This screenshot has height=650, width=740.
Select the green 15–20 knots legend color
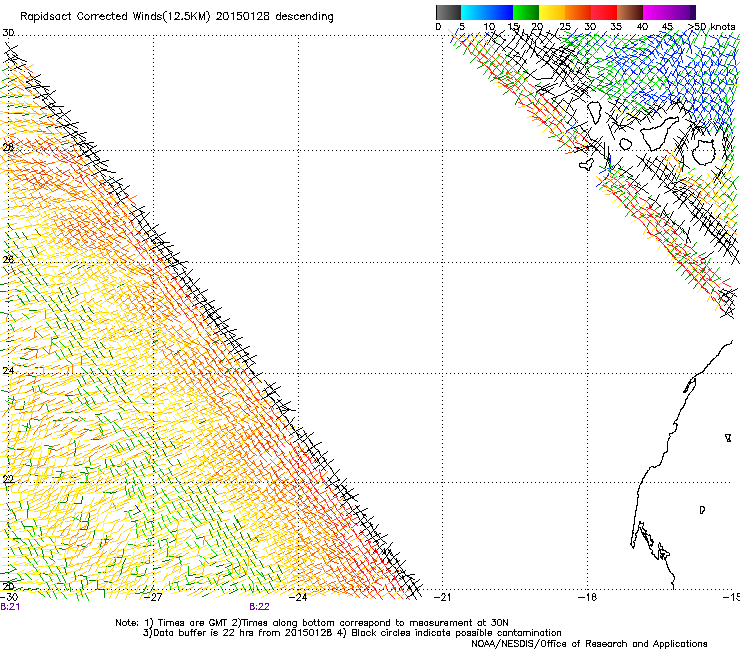[x=526, y=12]
